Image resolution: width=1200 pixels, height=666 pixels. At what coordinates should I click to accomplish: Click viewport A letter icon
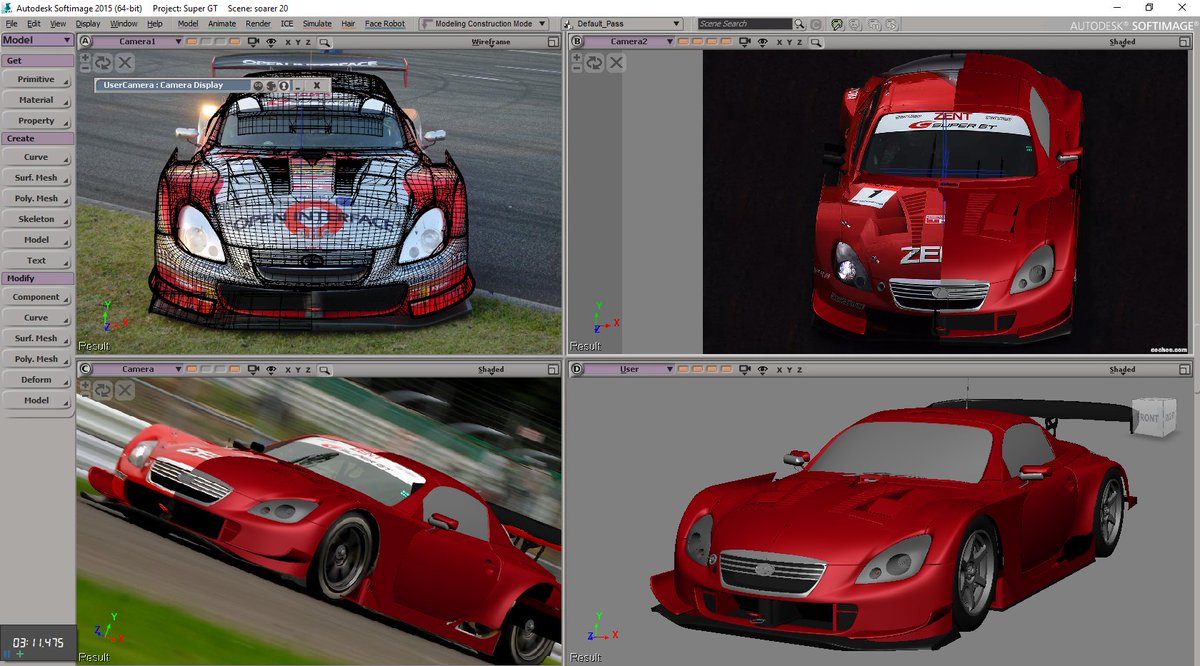point(85,42)
